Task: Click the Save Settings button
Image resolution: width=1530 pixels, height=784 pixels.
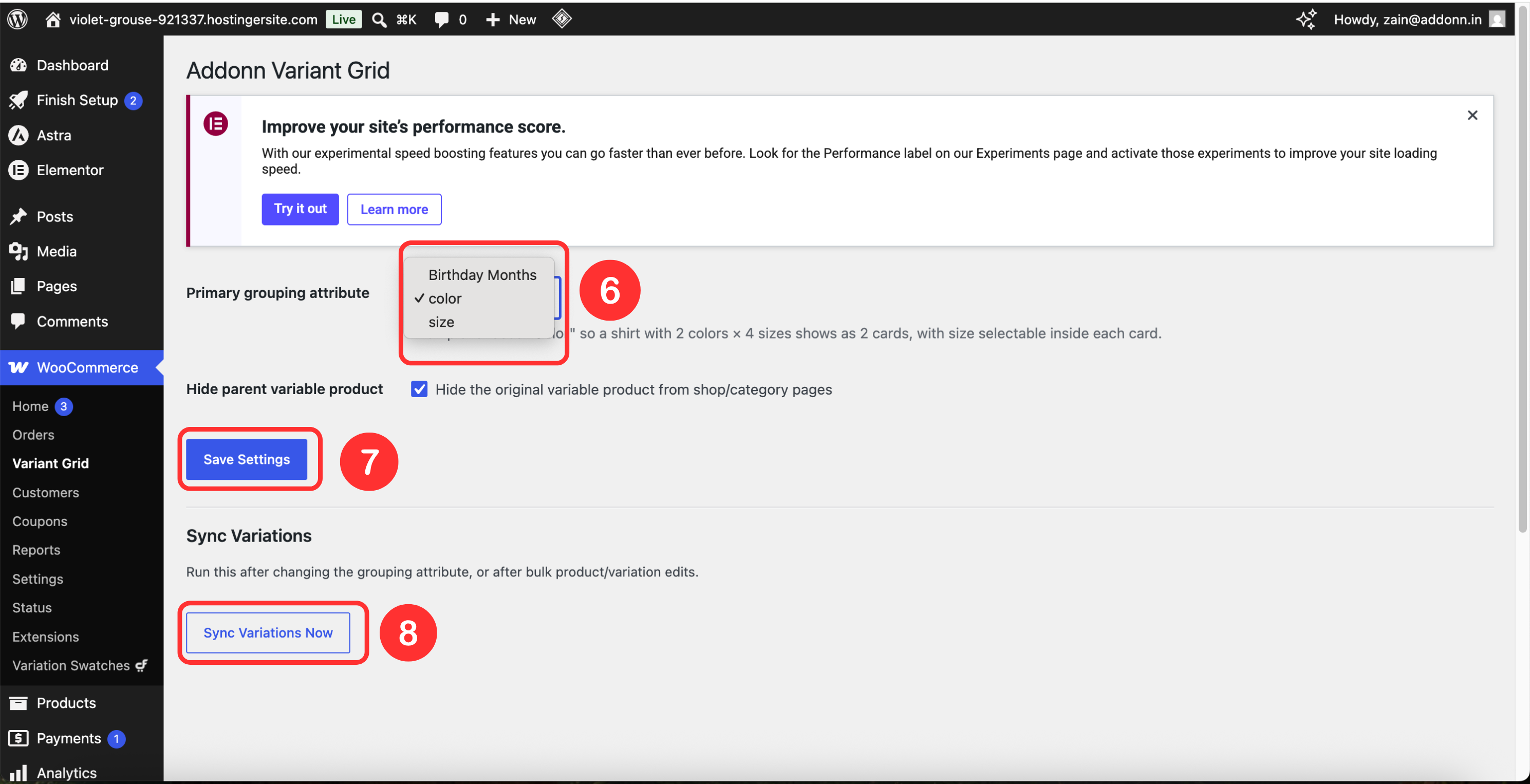Action: coord(247,460)
